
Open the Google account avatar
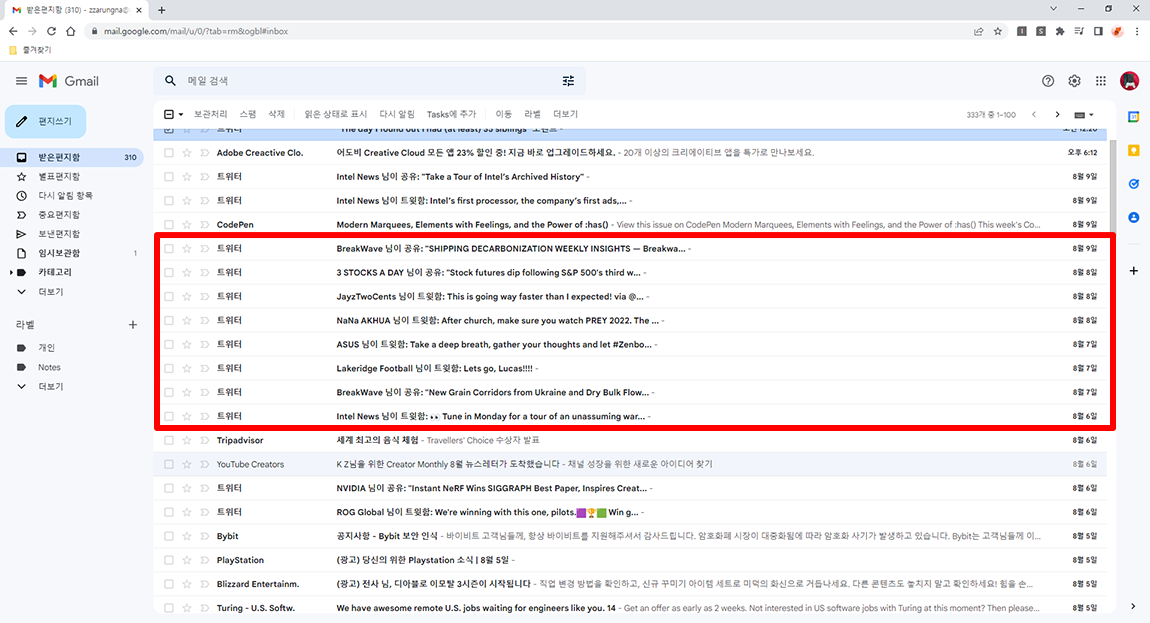[x=1129, y=81]
